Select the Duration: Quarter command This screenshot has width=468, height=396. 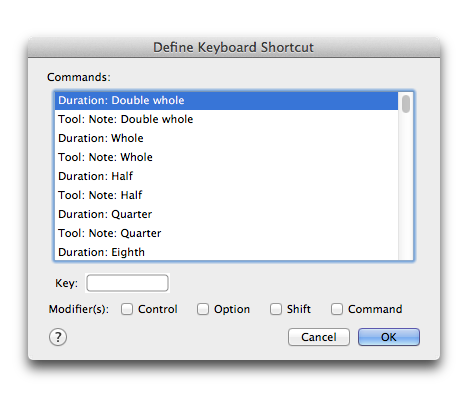point(226,214)
